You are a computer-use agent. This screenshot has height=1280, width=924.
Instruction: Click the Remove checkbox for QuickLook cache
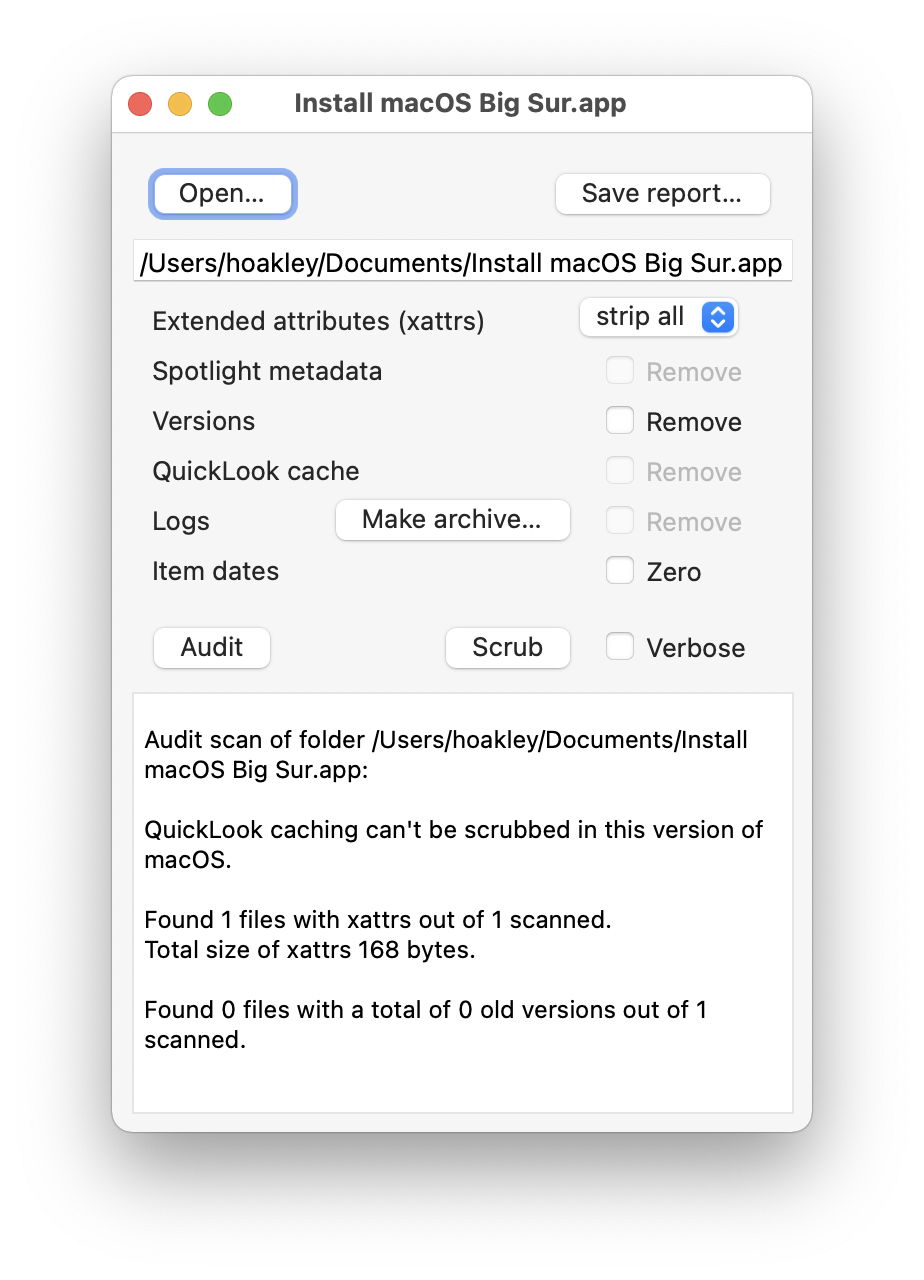point(620,471)
